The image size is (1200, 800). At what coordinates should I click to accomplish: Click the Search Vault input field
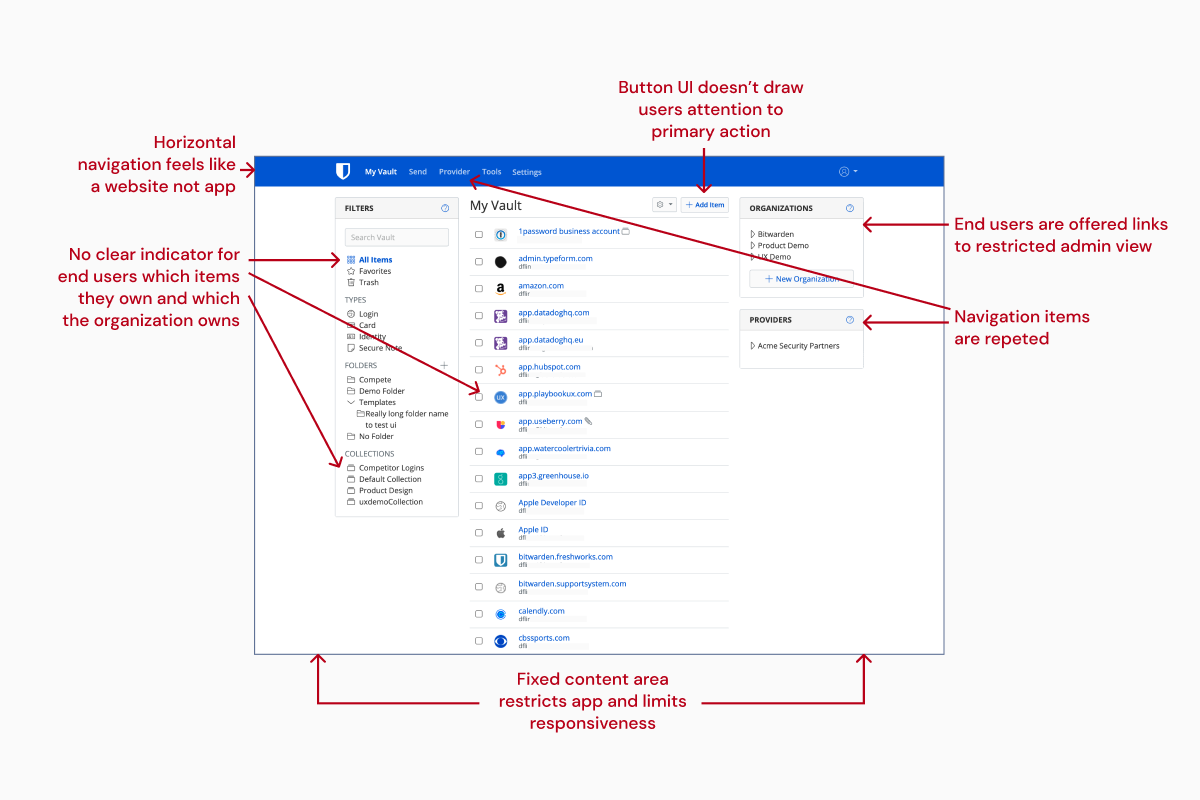click(397, 237)
